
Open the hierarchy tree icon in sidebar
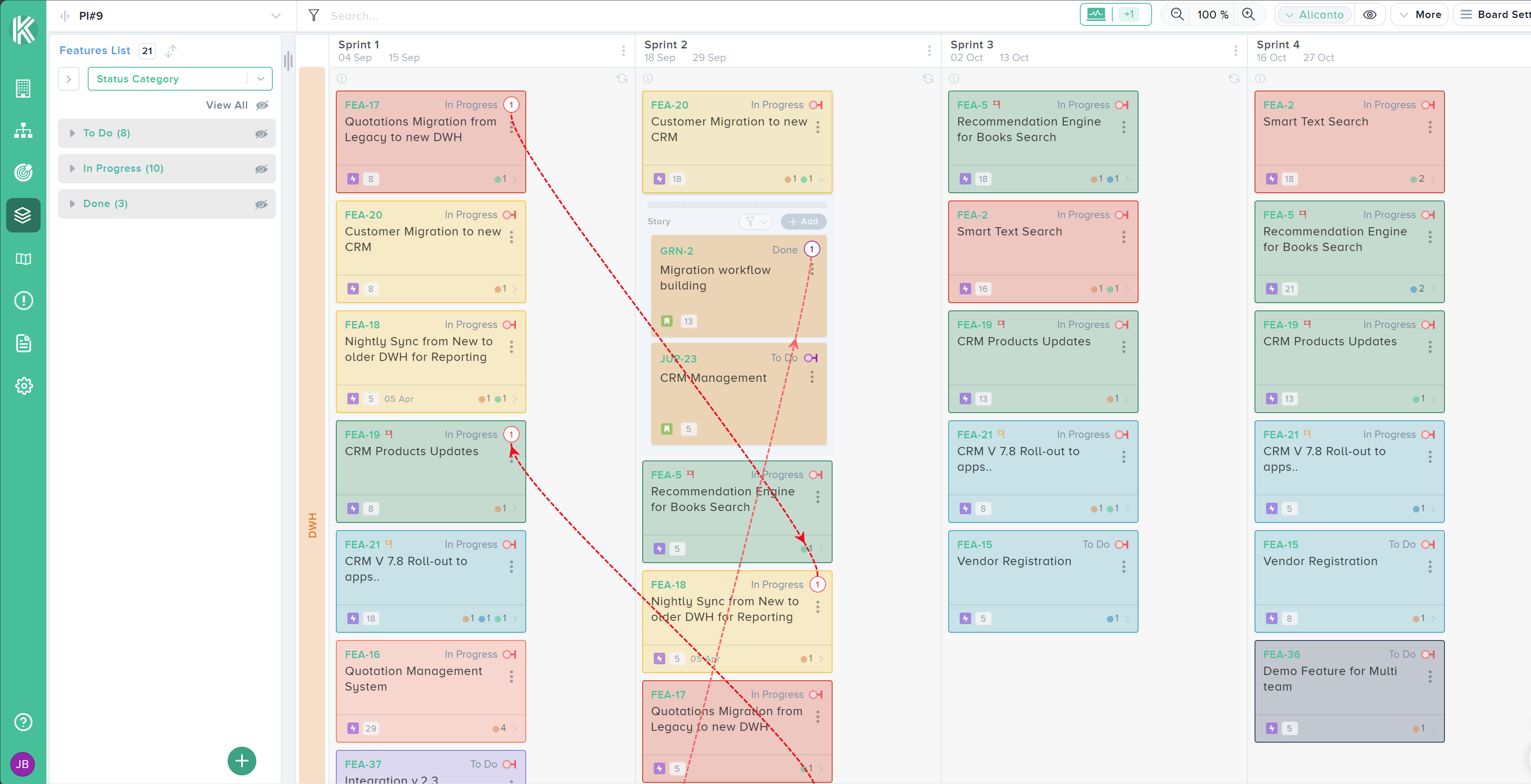(23, 131)
